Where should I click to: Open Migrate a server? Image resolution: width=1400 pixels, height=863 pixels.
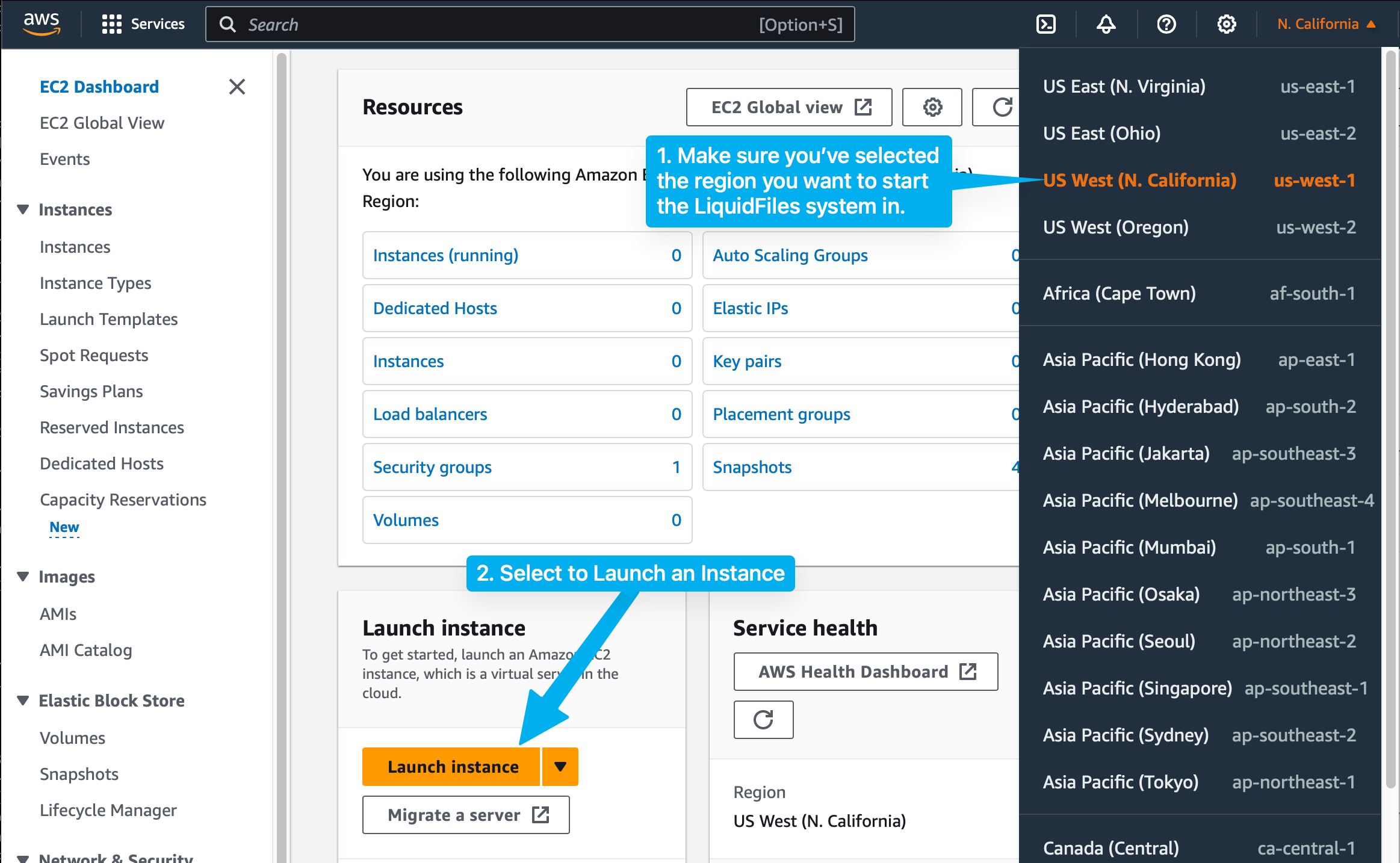(465, 814)
